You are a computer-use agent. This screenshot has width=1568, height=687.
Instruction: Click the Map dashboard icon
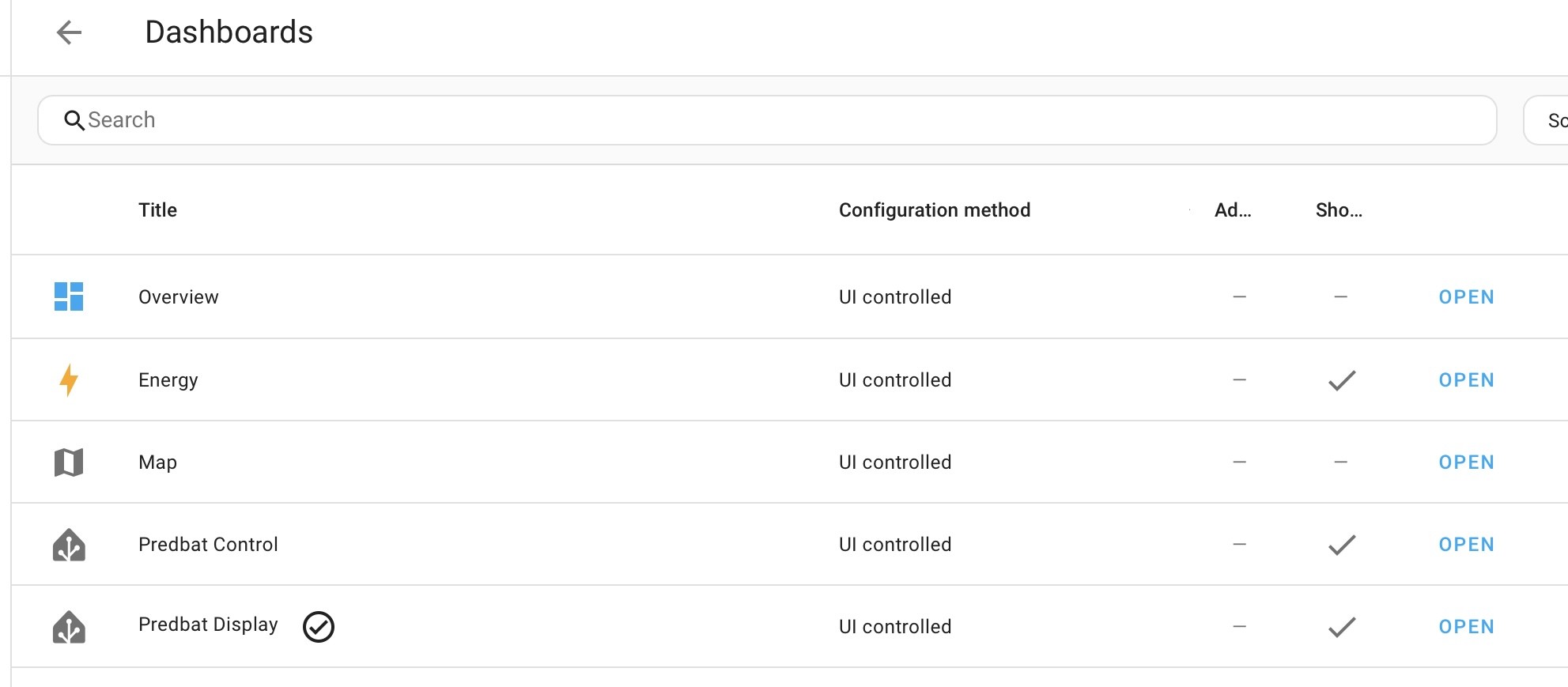tap(69, 462)
